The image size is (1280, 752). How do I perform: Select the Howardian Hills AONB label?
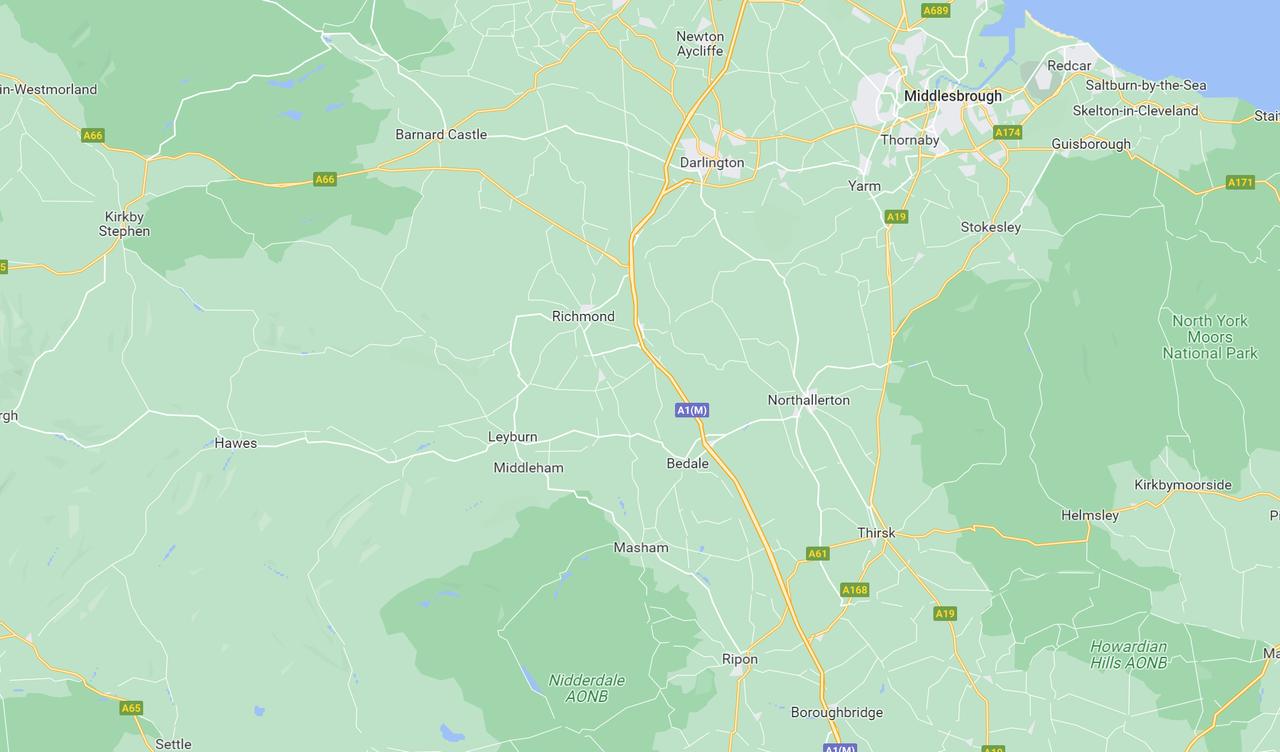point(1128,654)
